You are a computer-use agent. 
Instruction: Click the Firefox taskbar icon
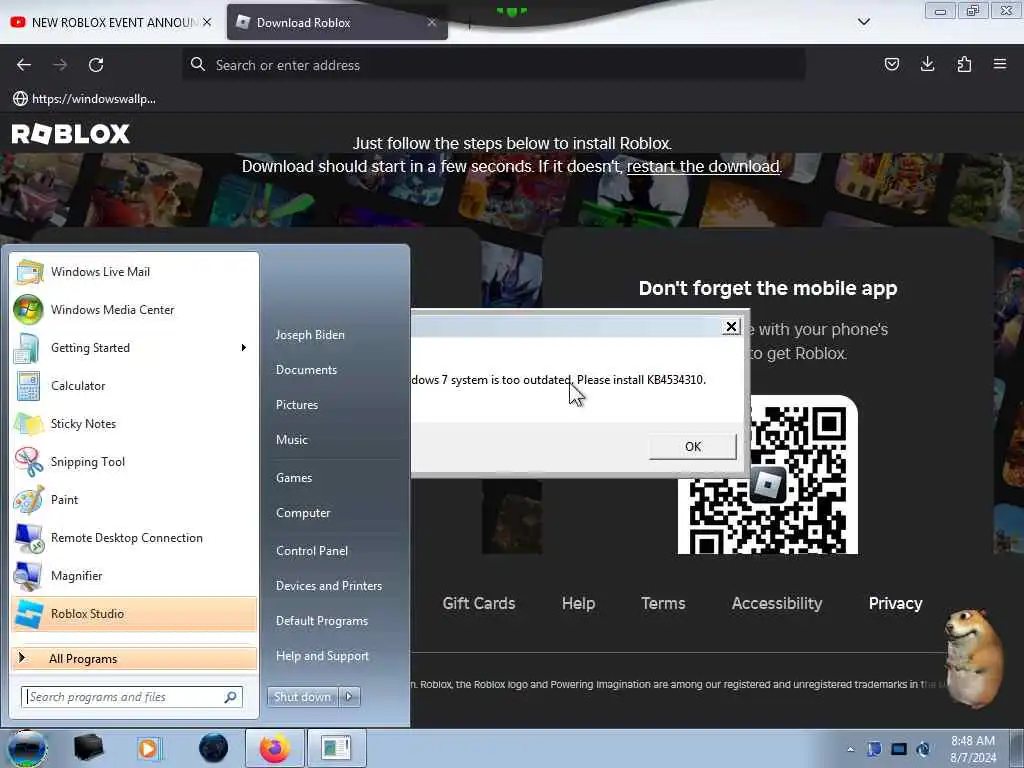tap(274, 748)
